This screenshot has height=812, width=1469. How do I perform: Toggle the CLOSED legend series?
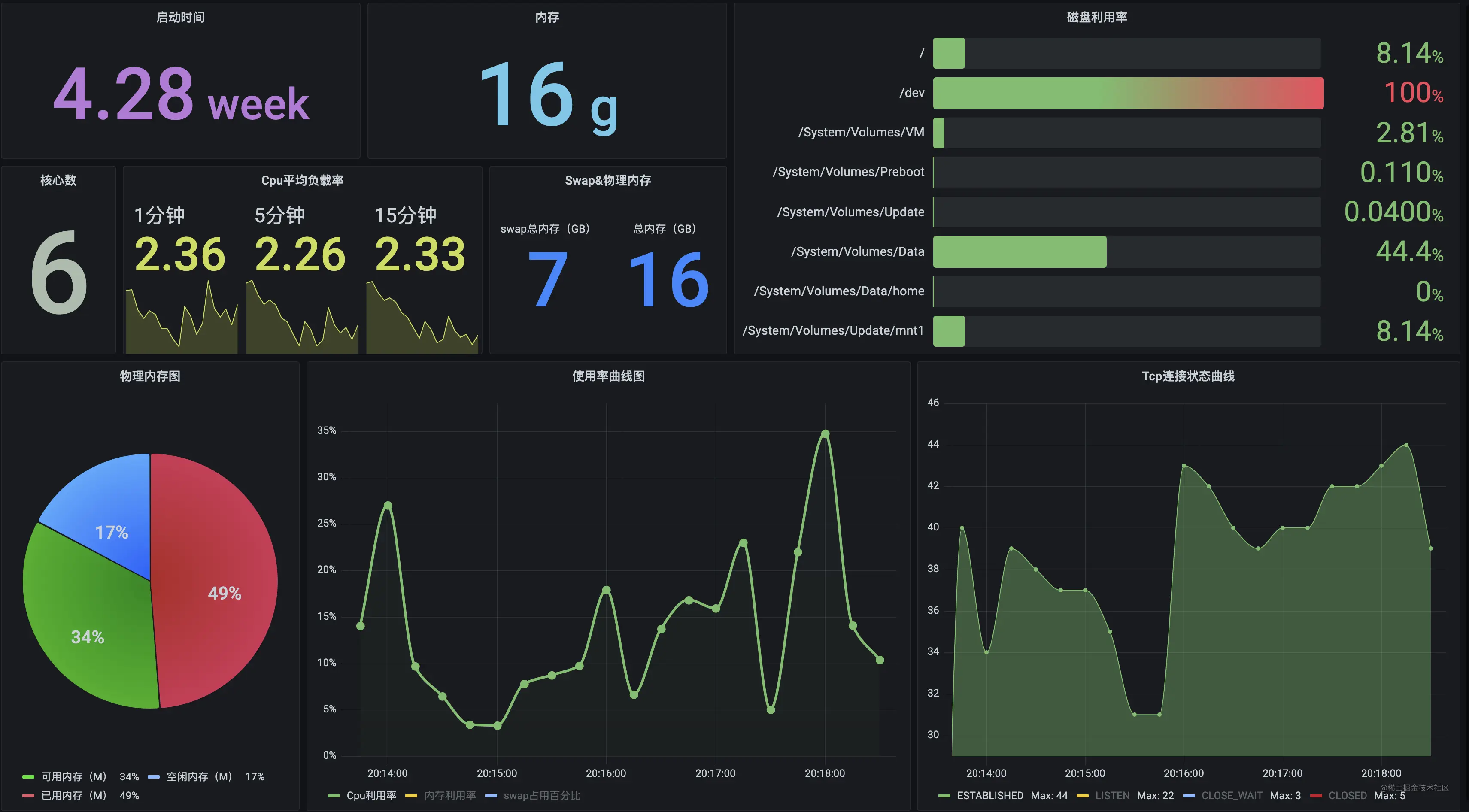tap(1348, 795)
